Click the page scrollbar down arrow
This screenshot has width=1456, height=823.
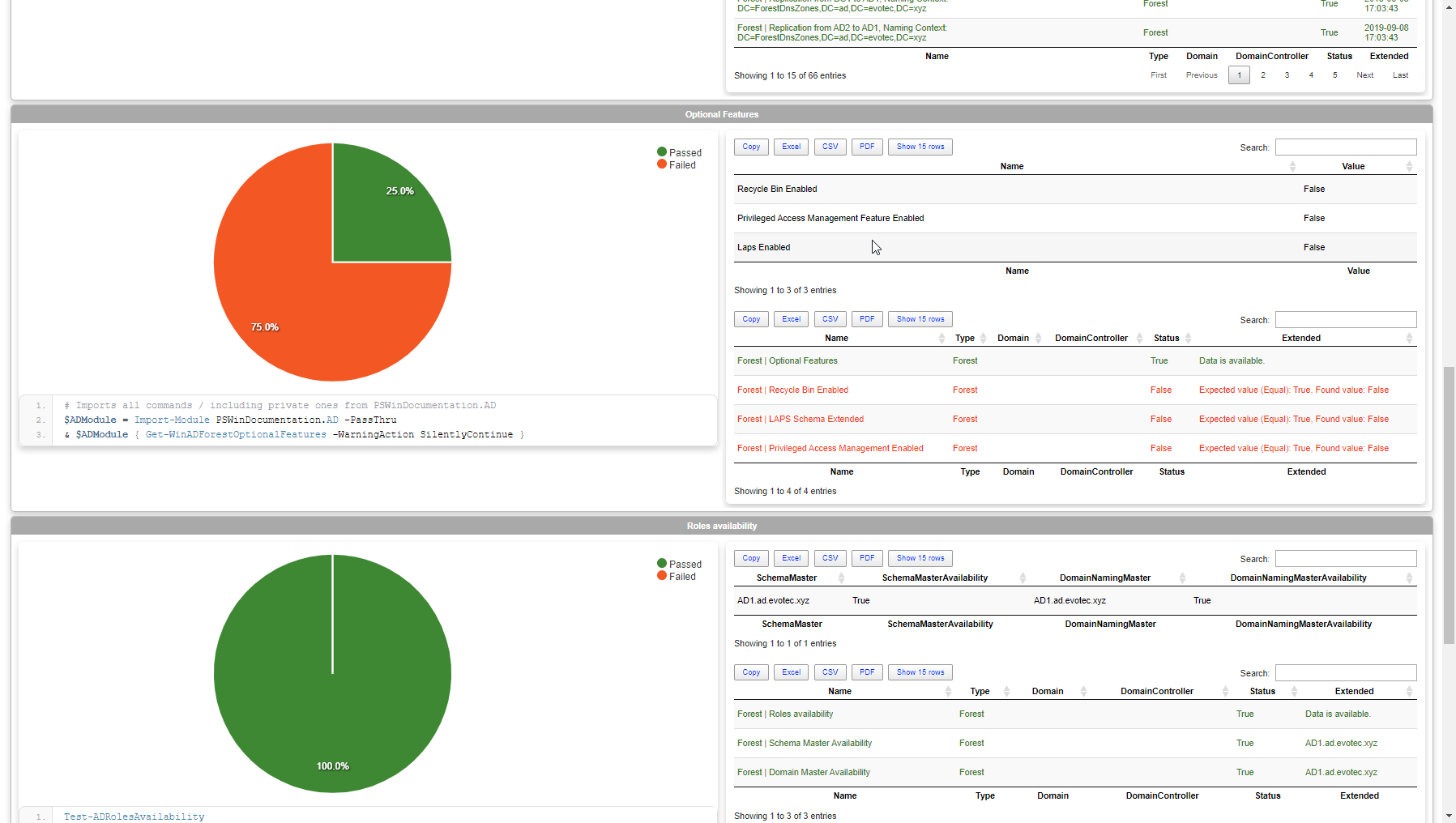[1449, 816]
